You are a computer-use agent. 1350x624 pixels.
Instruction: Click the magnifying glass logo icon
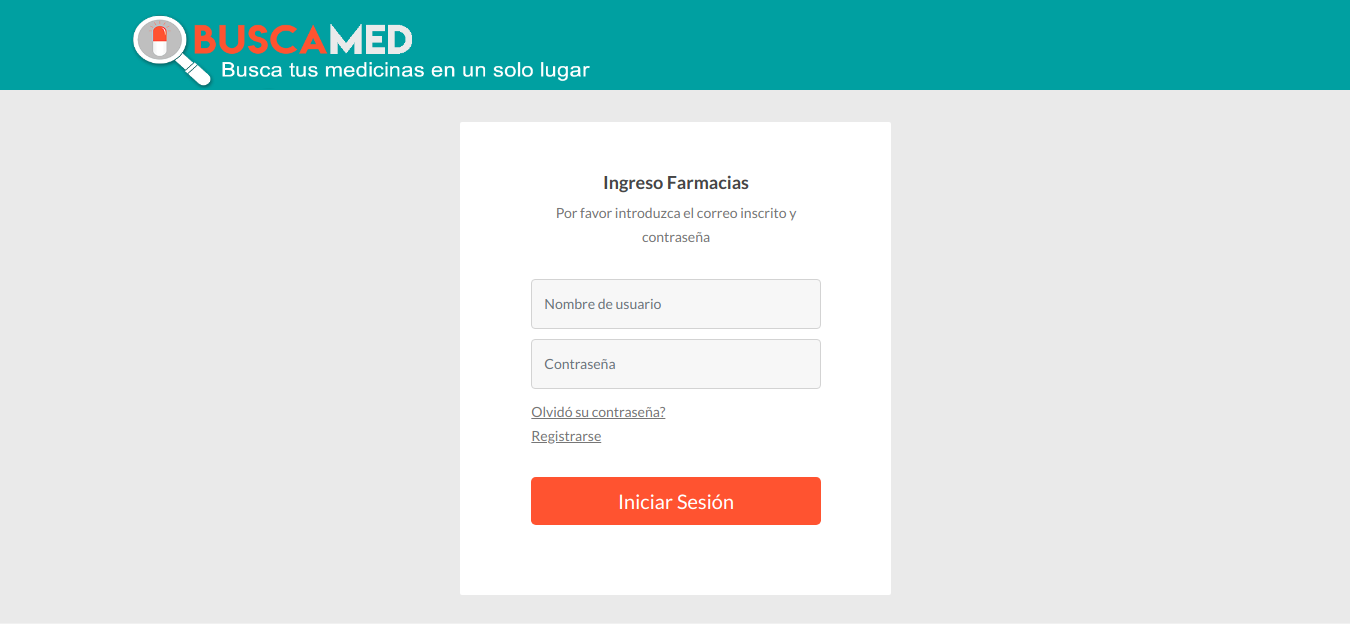[172, 50]
